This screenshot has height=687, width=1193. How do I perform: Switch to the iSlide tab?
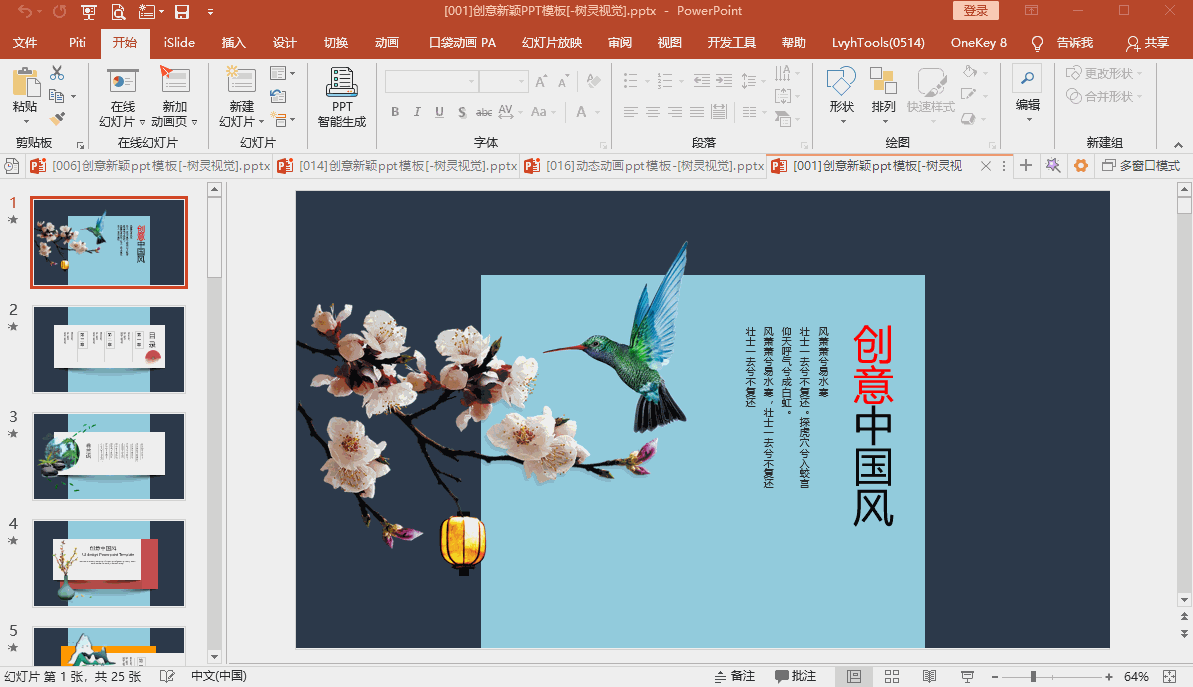click(179, 43)
